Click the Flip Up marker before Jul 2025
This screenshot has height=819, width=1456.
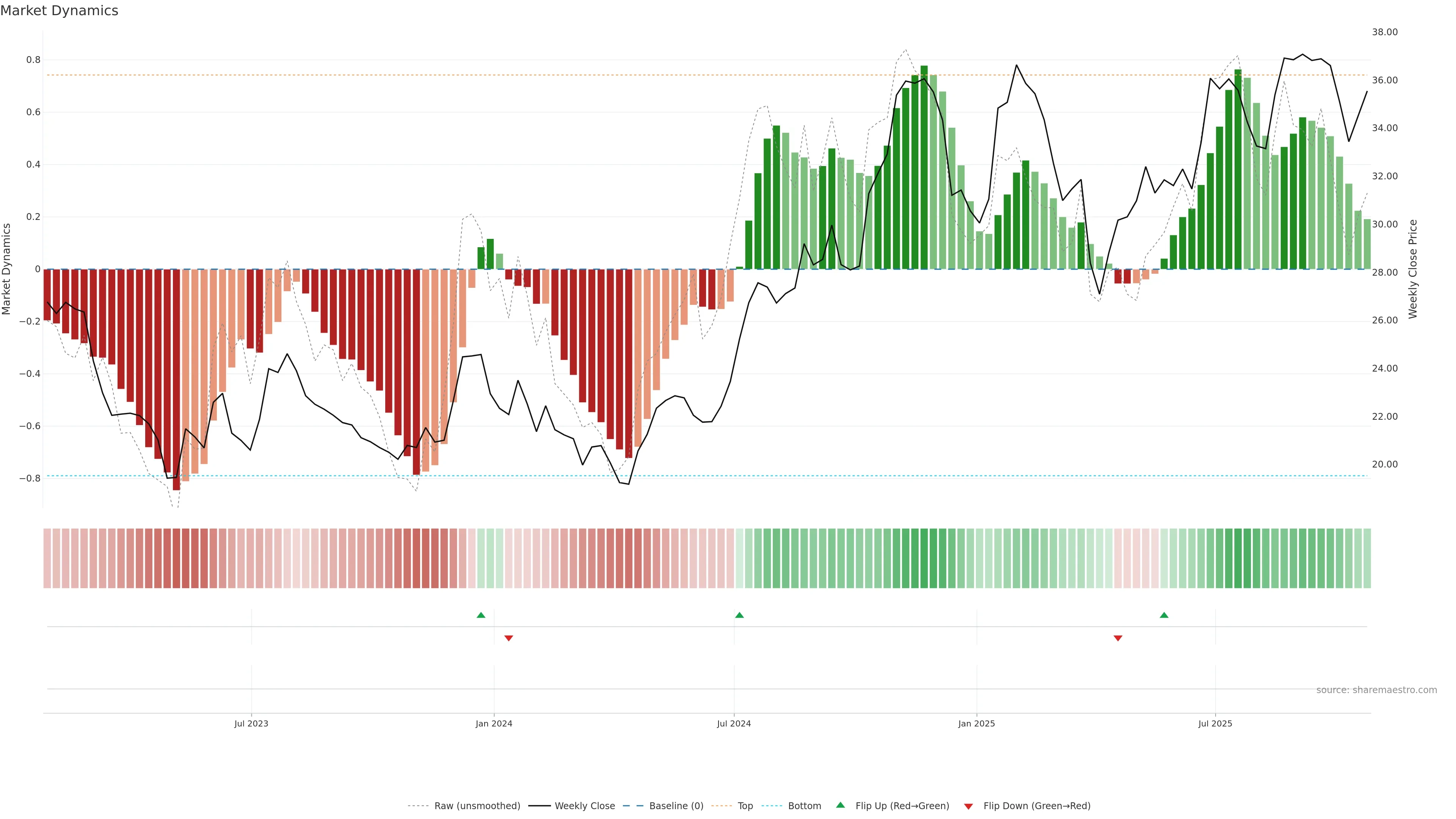click(1164, 615)
